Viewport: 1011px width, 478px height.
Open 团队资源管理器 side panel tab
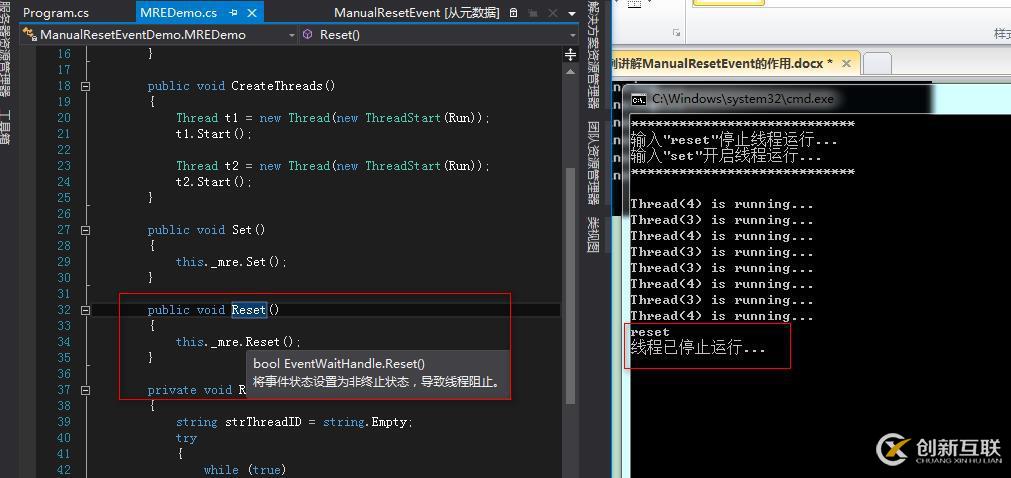[594, 161]
